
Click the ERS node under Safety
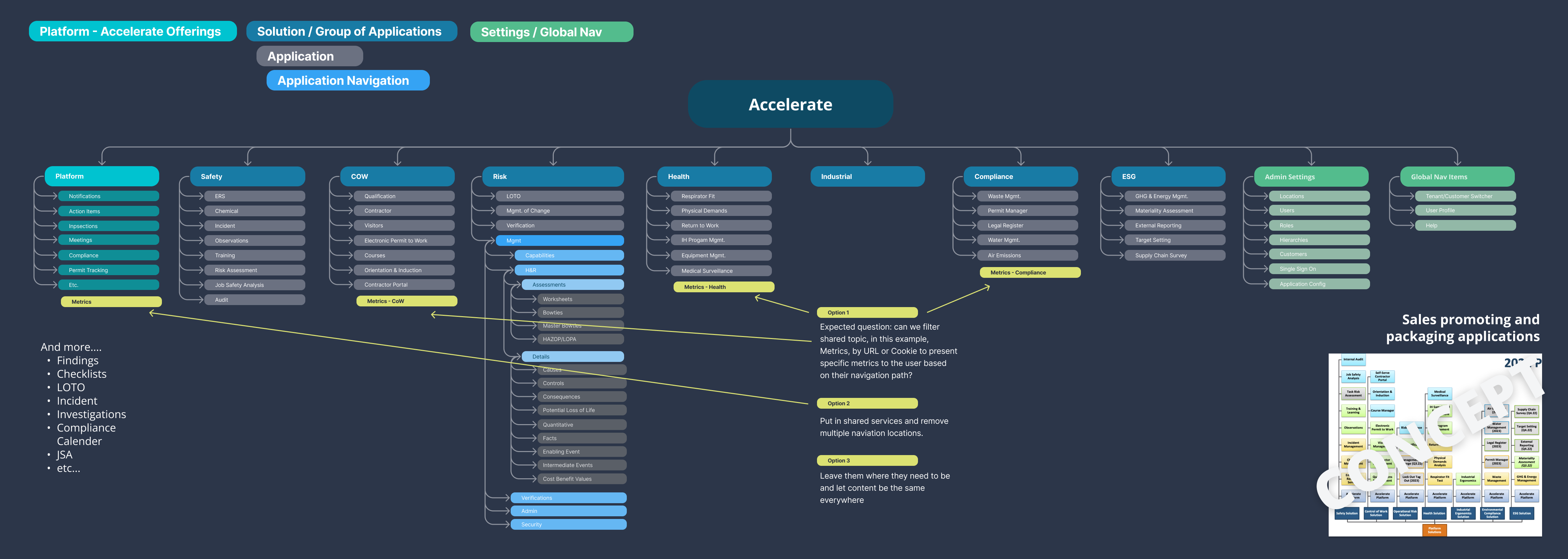(x=254, y=196)
